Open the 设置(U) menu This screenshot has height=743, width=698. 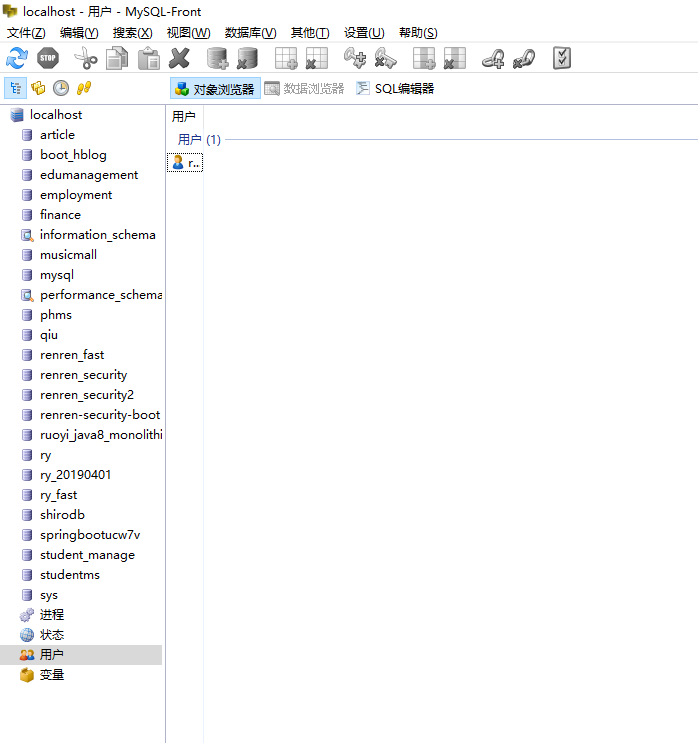(364, 33)
